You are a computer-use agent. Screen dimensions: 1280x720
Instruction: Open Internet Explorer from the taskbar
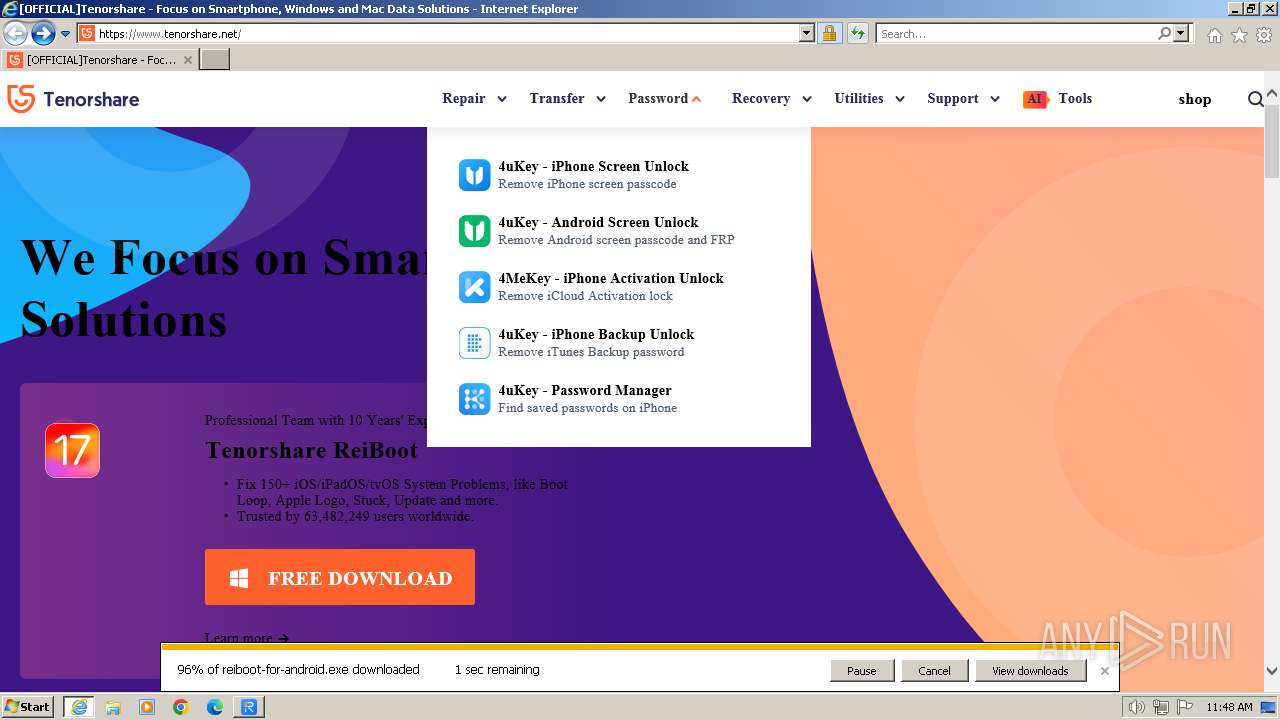[78, 706]
